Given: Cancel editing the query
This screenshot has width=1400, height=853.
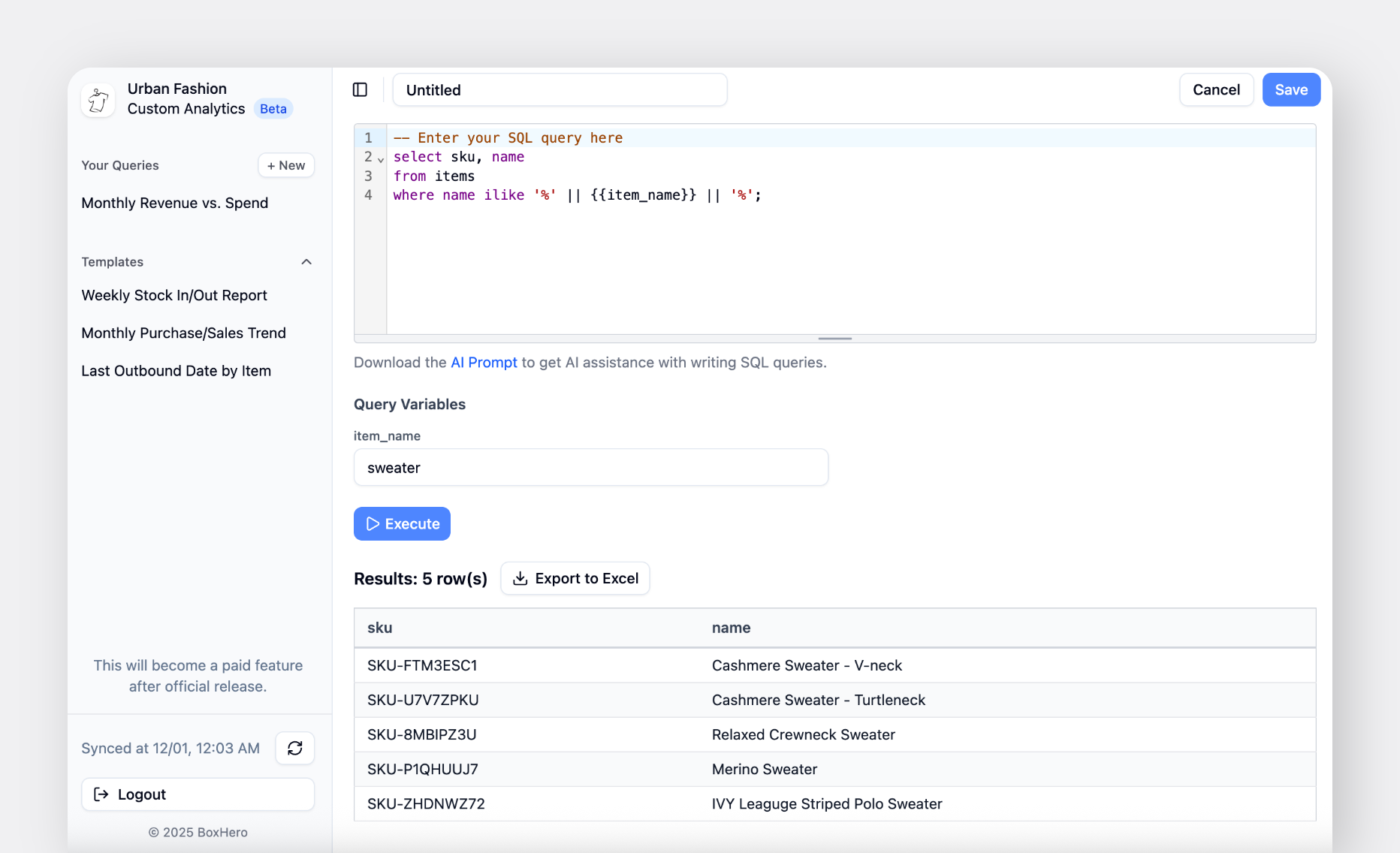Looking at the screenshot, I should (1215, 90).
